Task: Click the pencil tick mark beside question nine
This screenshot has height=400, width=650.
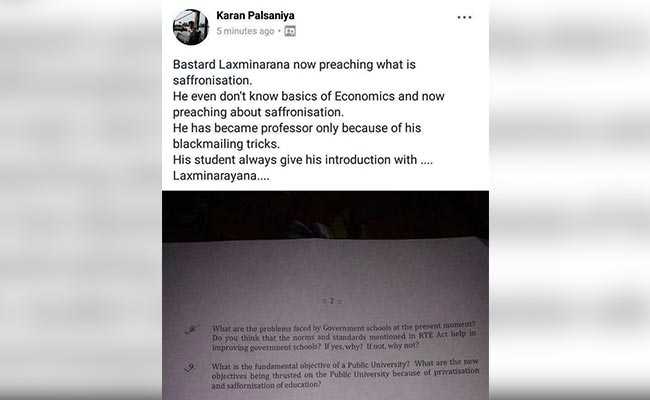Action: point(189,367)
